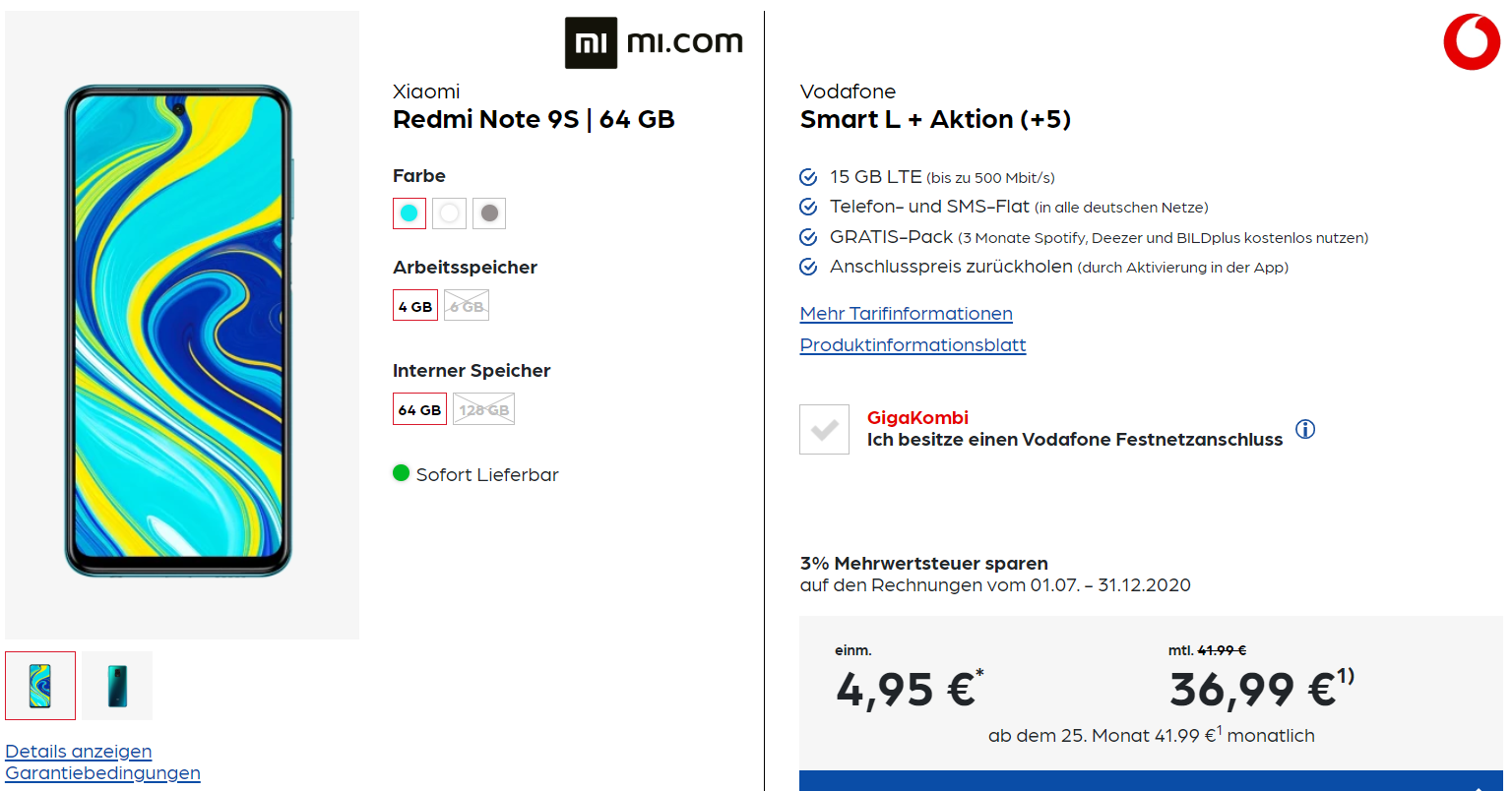Viewport: 1512px width, 791px height.
Task: Pick the white color swatch
Action: 450,213
